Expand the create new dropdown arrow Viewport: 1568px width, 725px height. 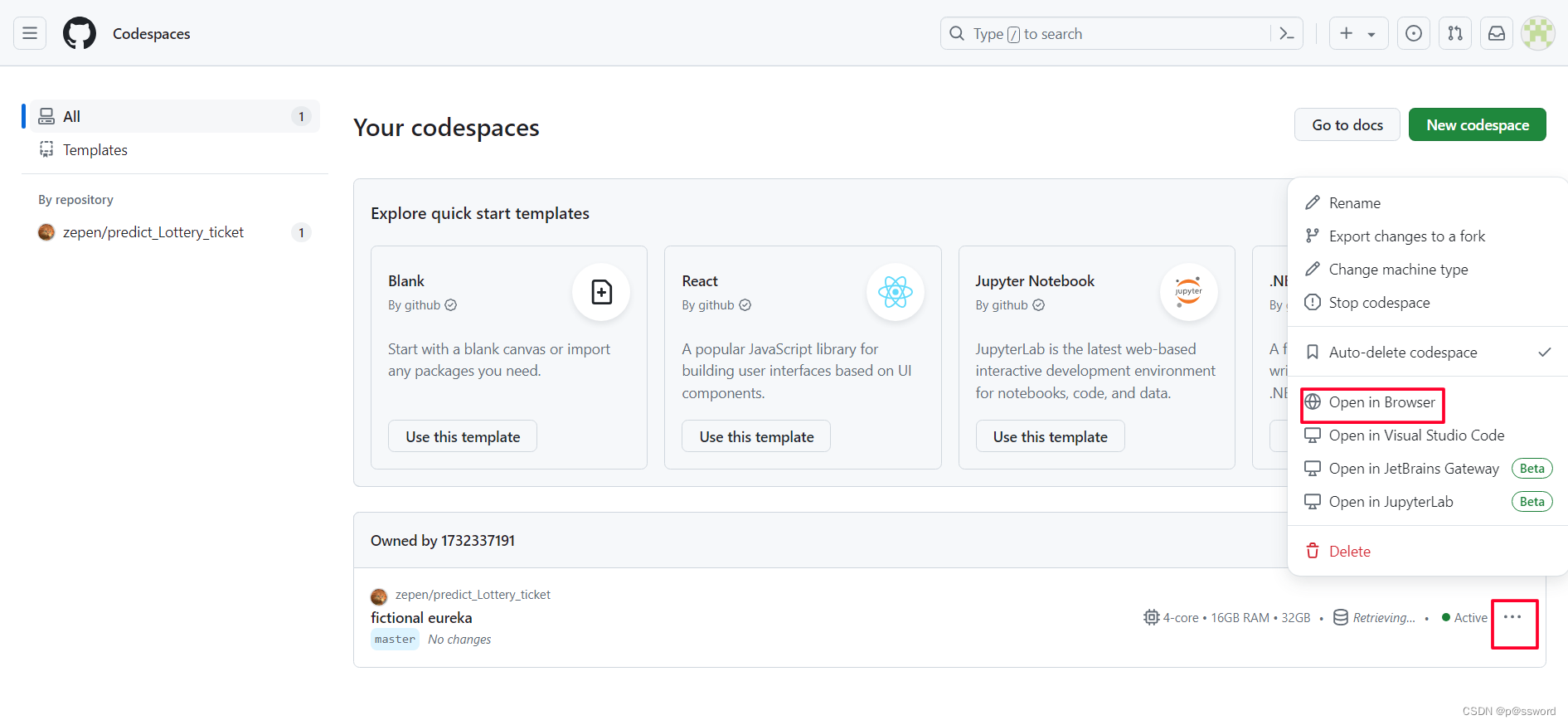1371,34
